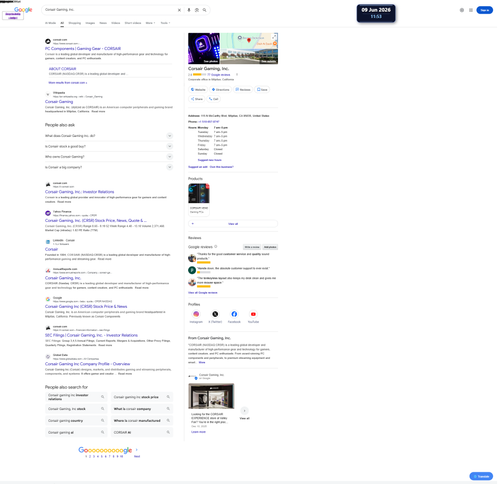The image size is (500, 484).
Task: Switch to Short videos tab
Action: click(x=133, y=23)
